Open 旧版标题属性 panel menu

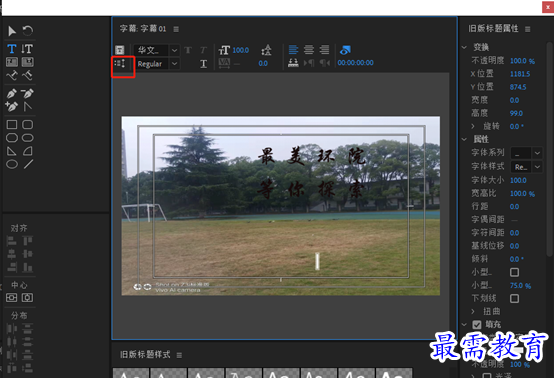point(528,29)
